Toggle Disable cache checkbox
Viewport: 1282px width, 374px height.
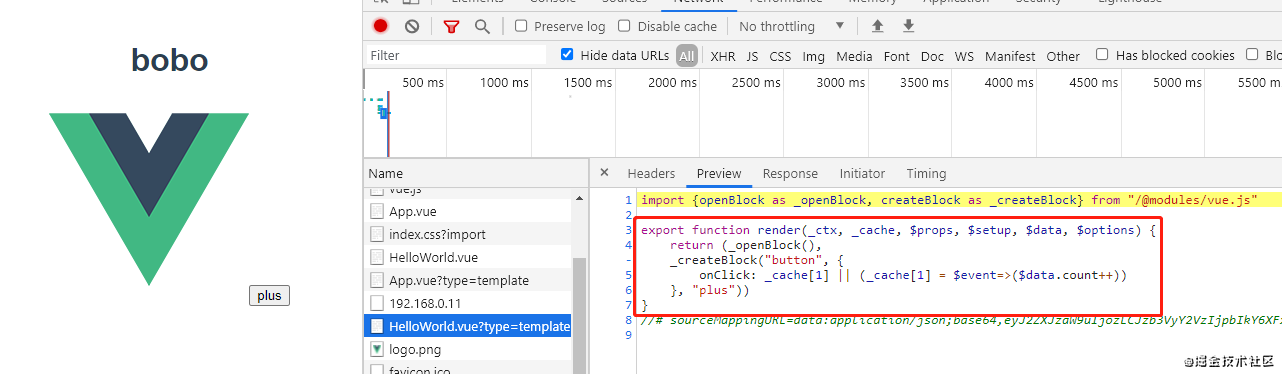point(624,26)
